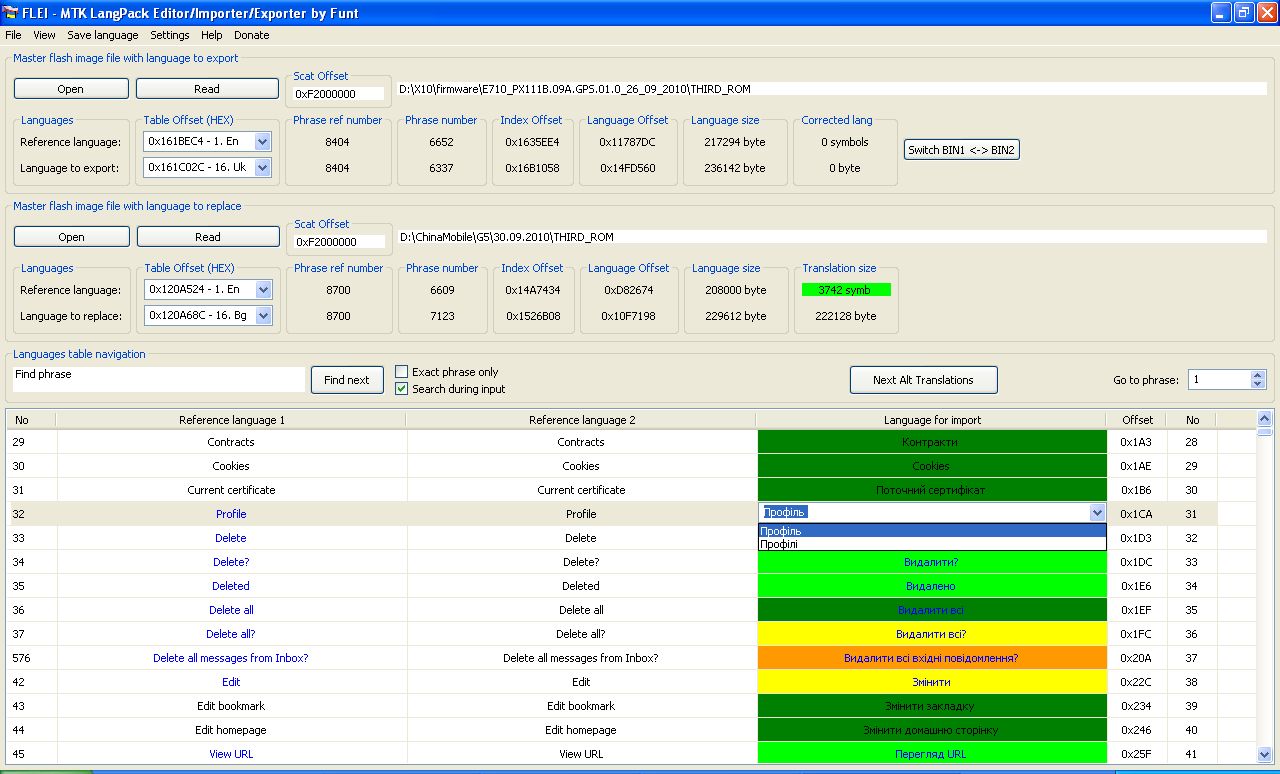Expand export Reference language table offset dropdown
The height and width of the screenshot is (774, 1280).
(x=262, y=142)
